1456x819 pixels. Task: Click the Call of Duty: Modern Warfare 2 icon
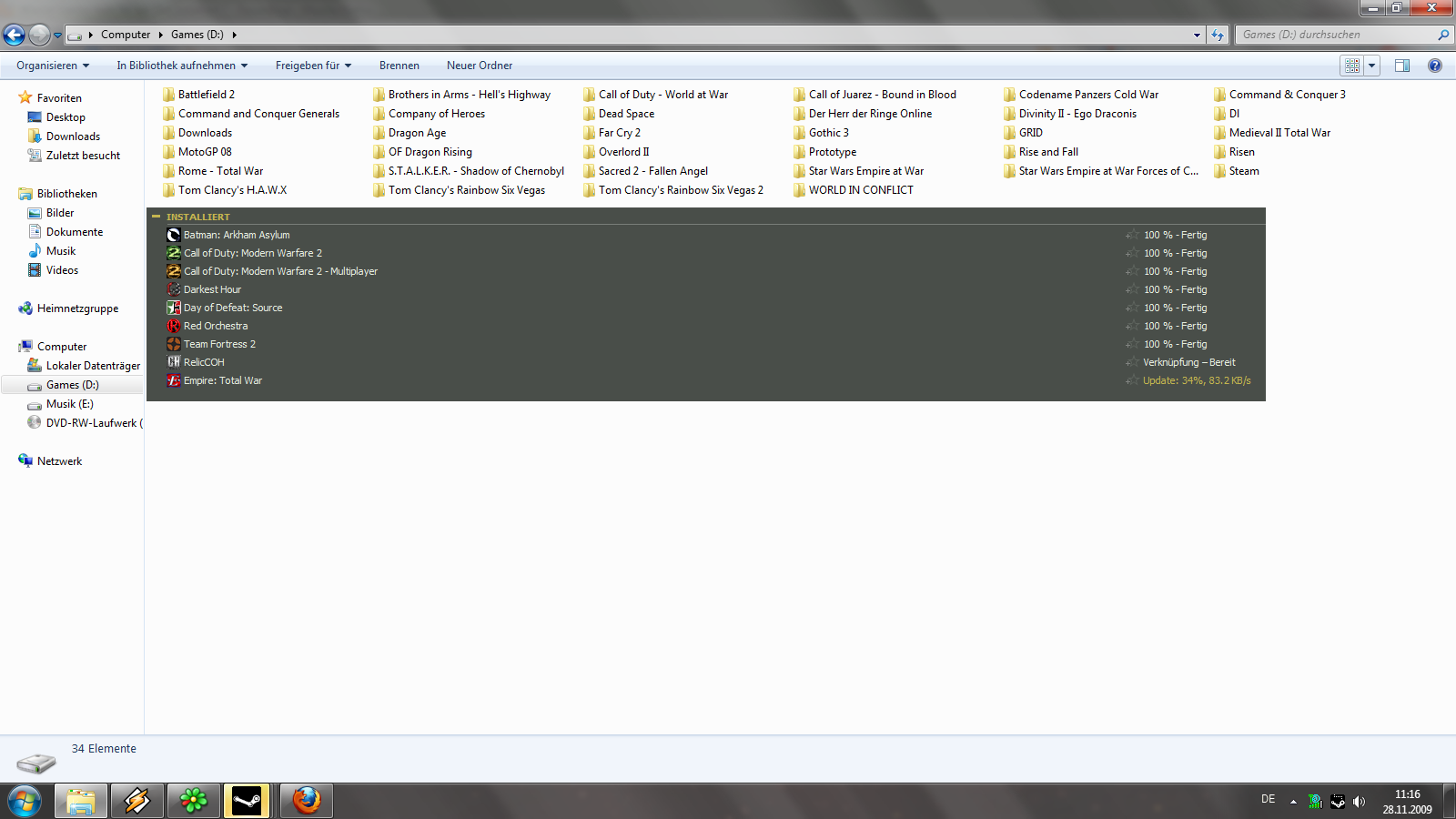[174, 253]
